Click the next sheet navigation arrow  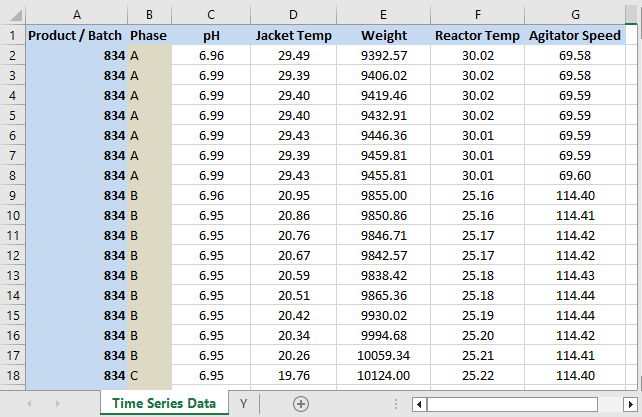point(57,403)
